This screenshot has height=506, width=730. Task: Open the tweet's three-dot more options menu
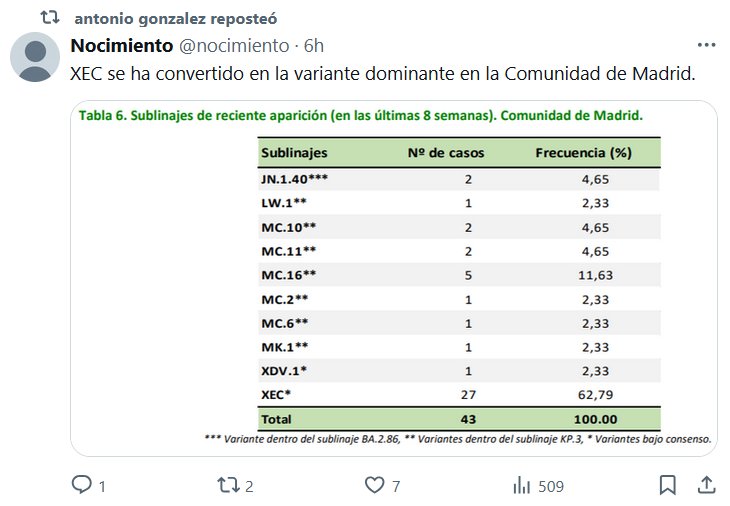point(706,46)
